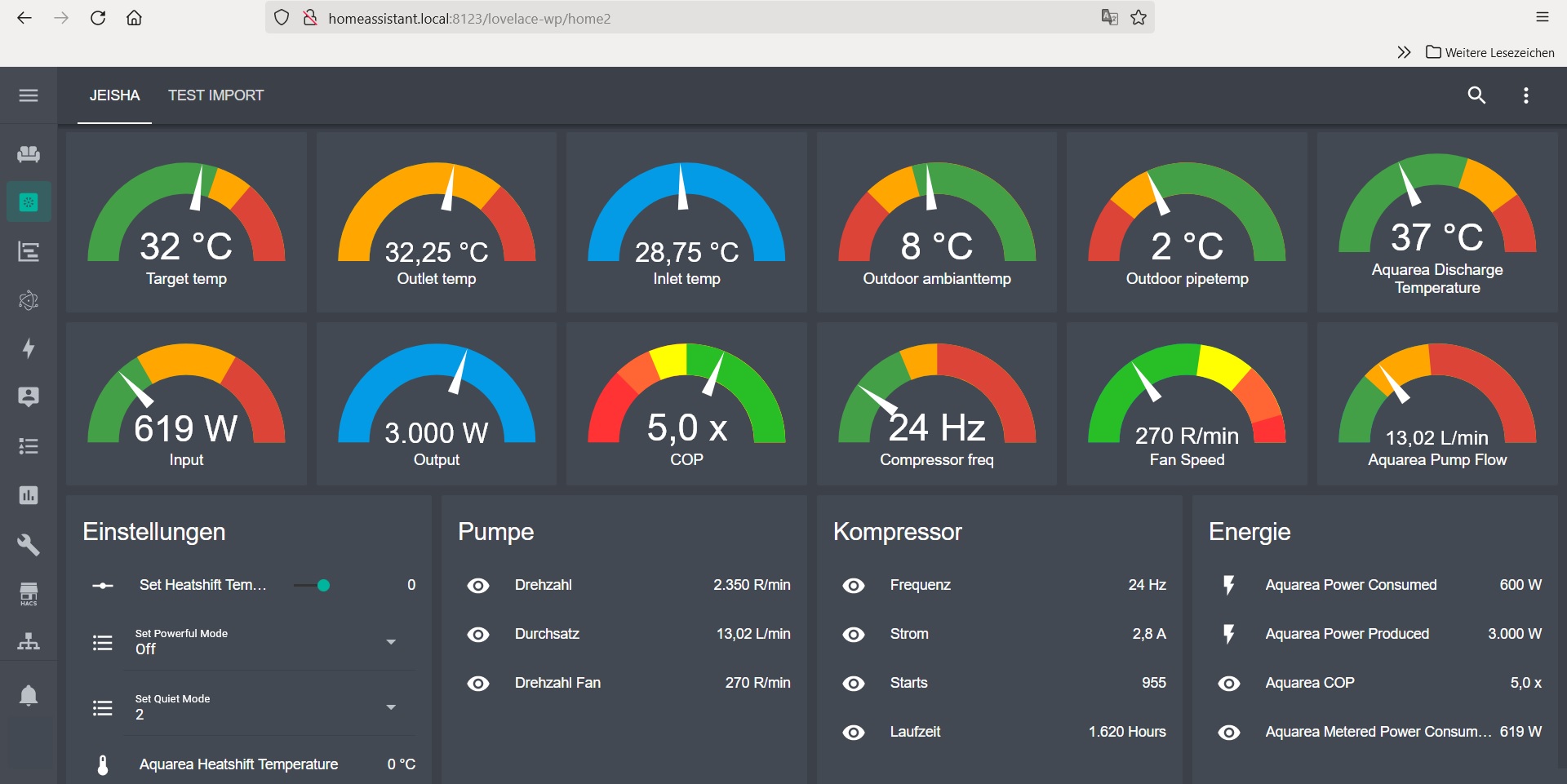This screenshot has width=1567, height=784.
Task: Open the Output power gauge card
Action: coord(437,404)
